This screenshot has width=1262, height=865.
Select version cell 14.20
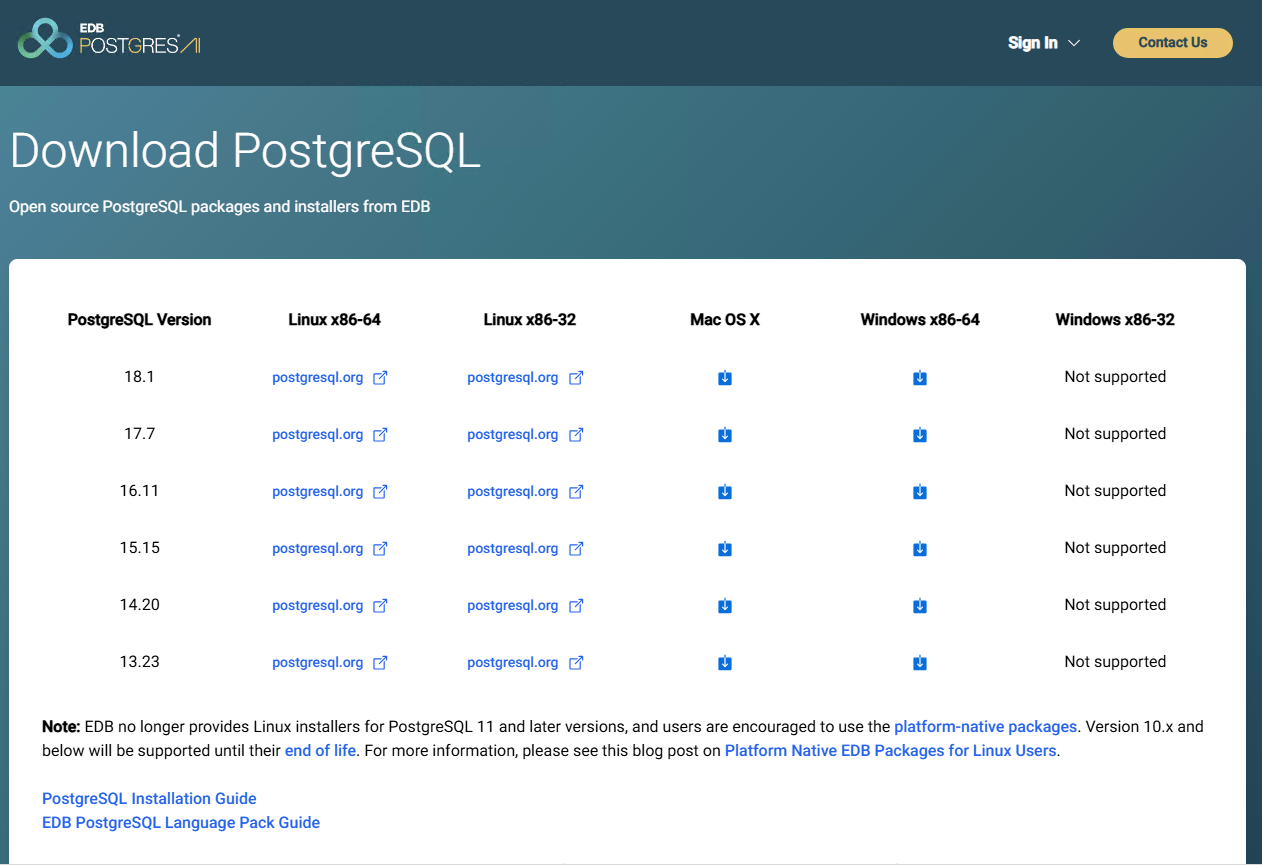pyautogui.click(x=139, y=605)
